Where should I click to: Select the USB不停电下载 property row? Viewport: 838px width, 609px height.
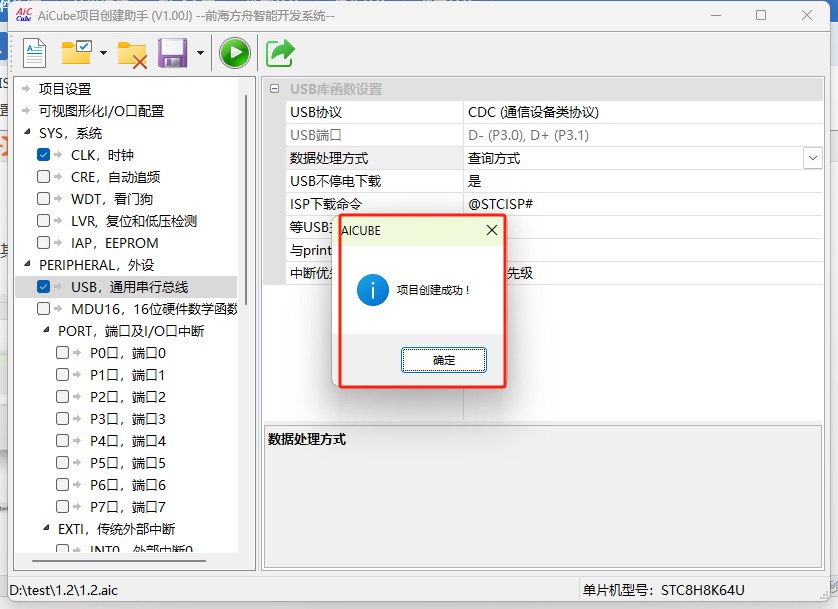[x=554, y=181]
